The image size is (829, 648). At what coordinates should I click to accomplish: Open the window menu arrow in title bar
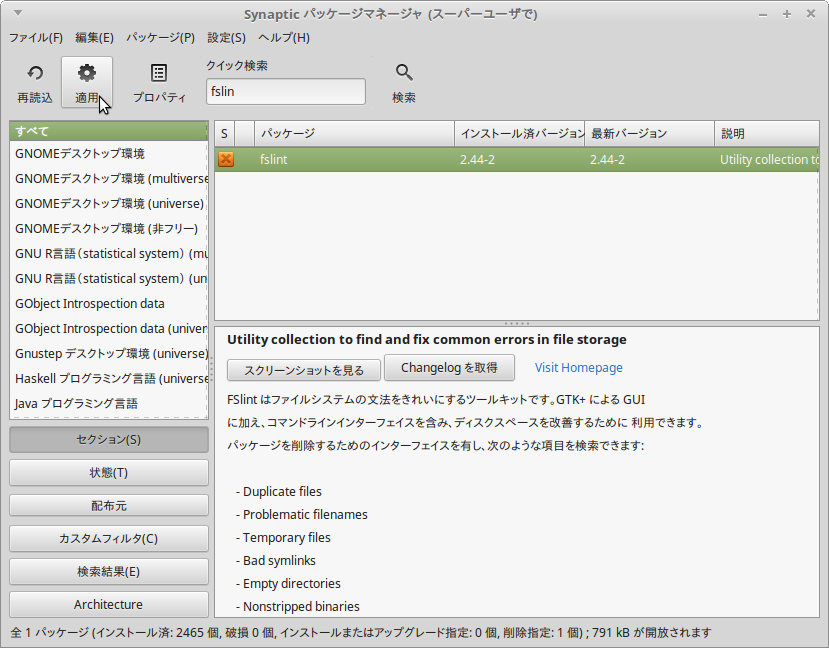[17, 13]
